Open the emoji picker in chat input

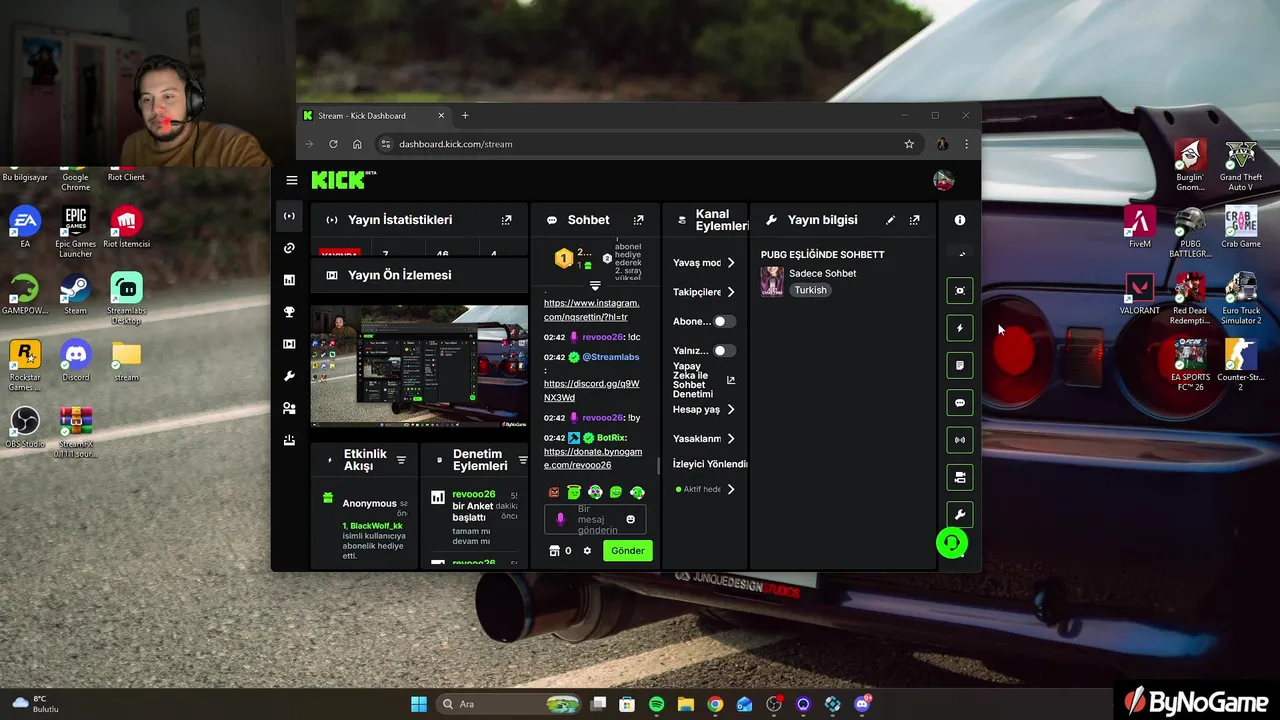click(631, 519)
